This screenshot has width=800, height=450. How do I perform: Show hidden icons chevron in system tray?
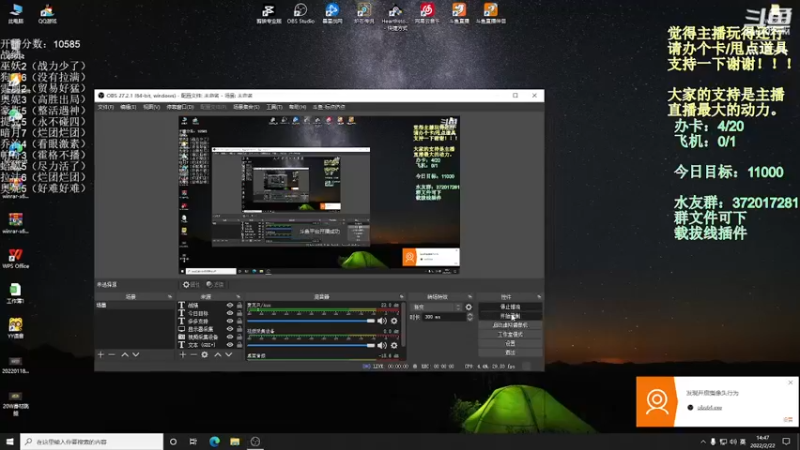703,441
